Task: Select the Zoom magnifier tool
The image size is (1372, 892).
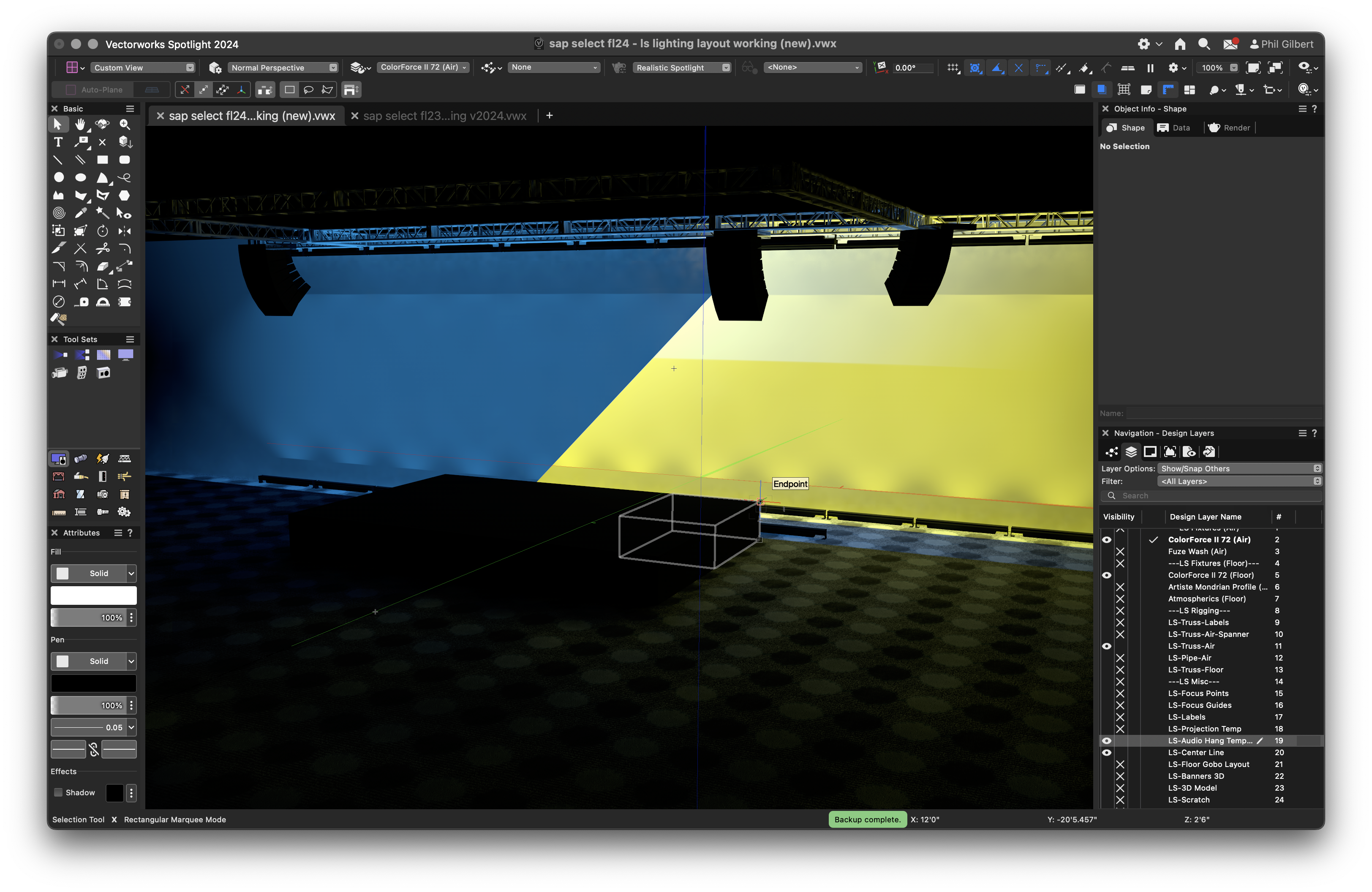Action: pos(125,125)
